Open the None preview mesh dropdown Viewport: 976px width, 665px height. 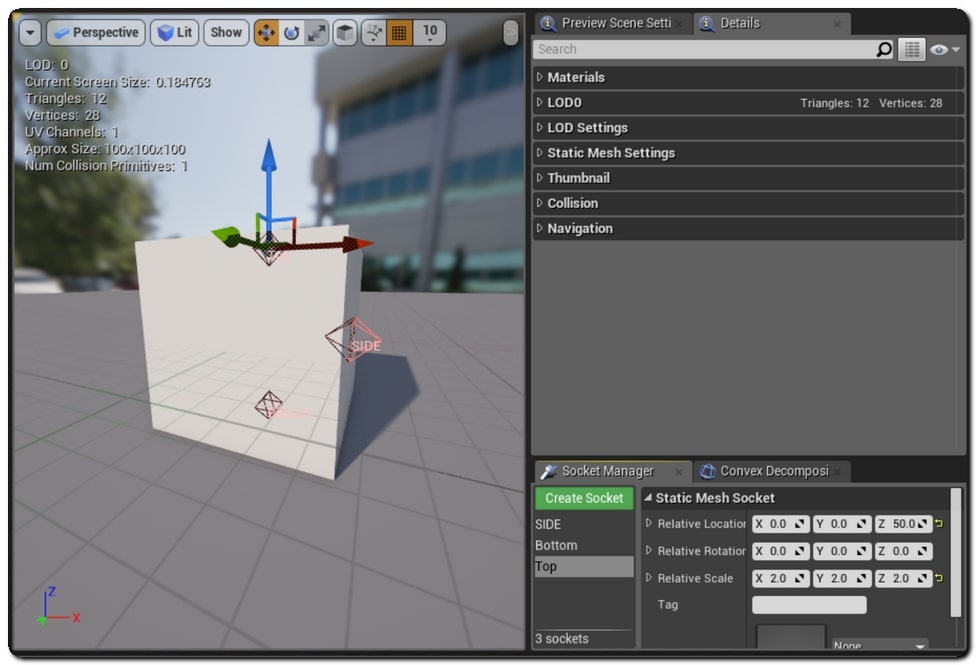pyautogui.click(x=879, y=644)
